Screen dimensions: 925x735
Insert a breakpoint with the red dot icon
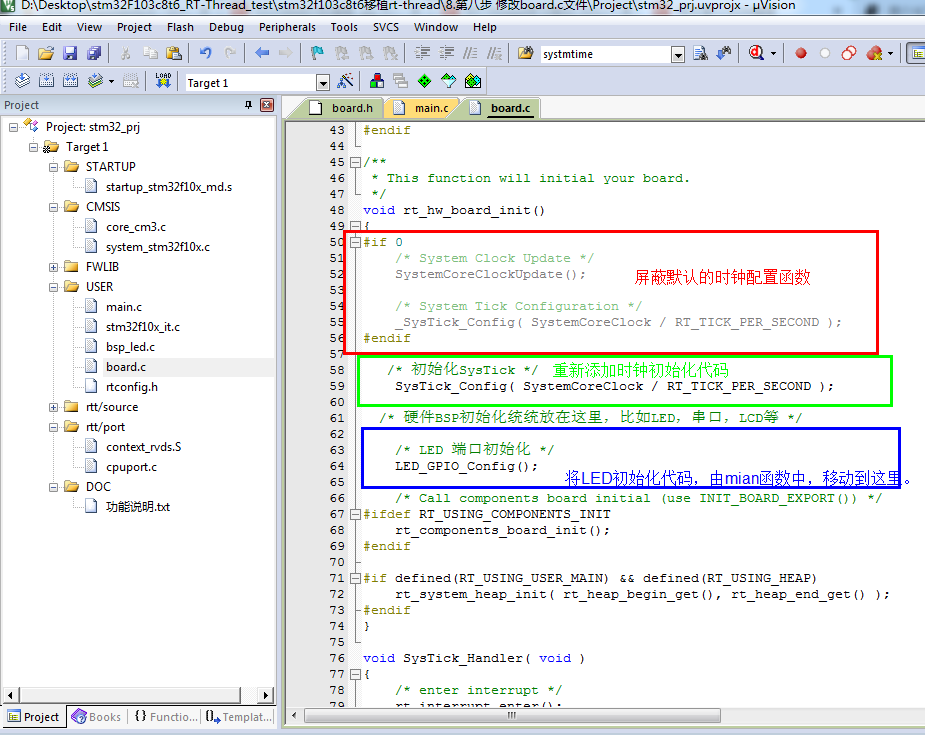[x=800, y=53]
